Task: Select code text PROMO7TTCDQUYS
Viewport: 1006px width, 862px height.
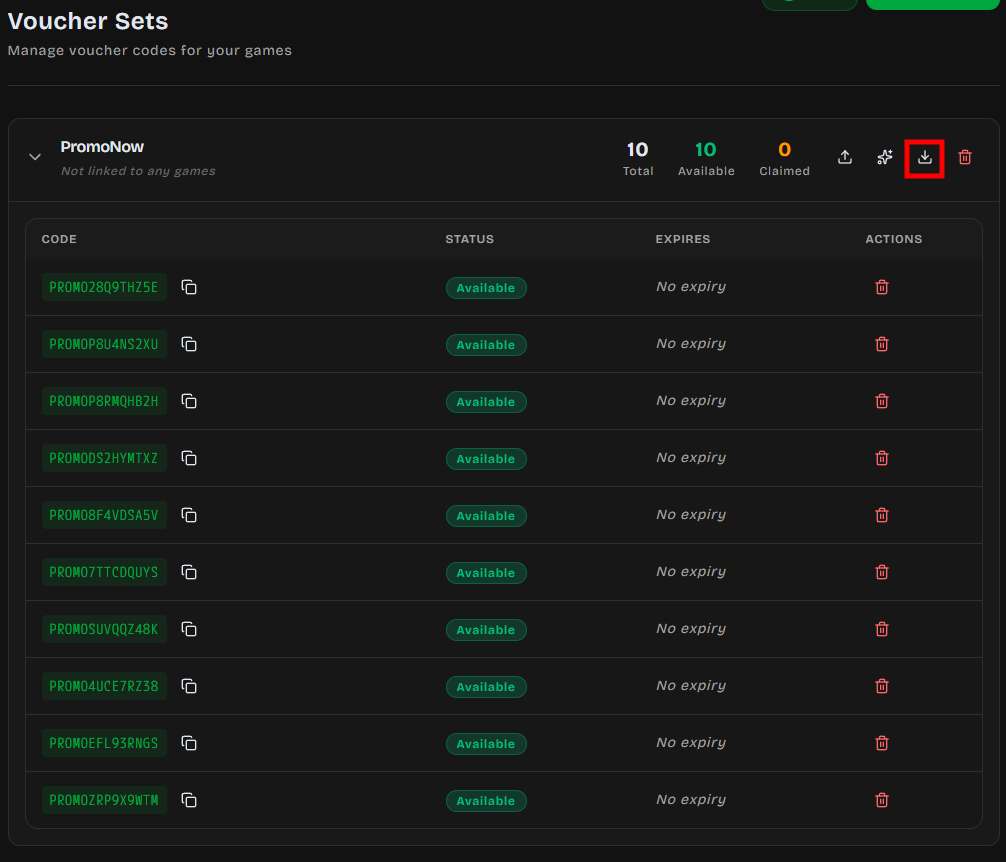Action: (104, 573)
